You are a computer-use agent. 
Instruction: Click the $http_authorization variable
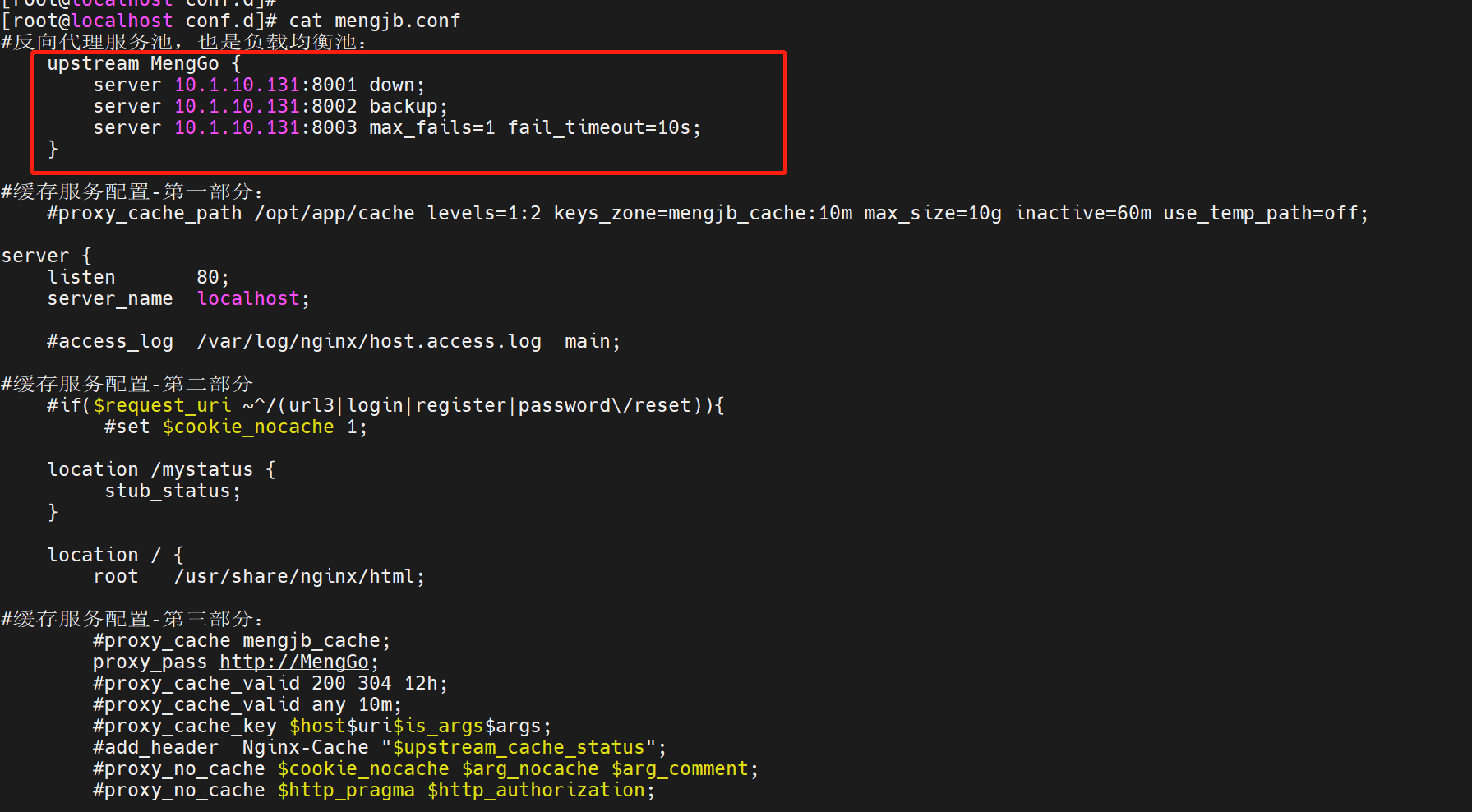(536, 790)
